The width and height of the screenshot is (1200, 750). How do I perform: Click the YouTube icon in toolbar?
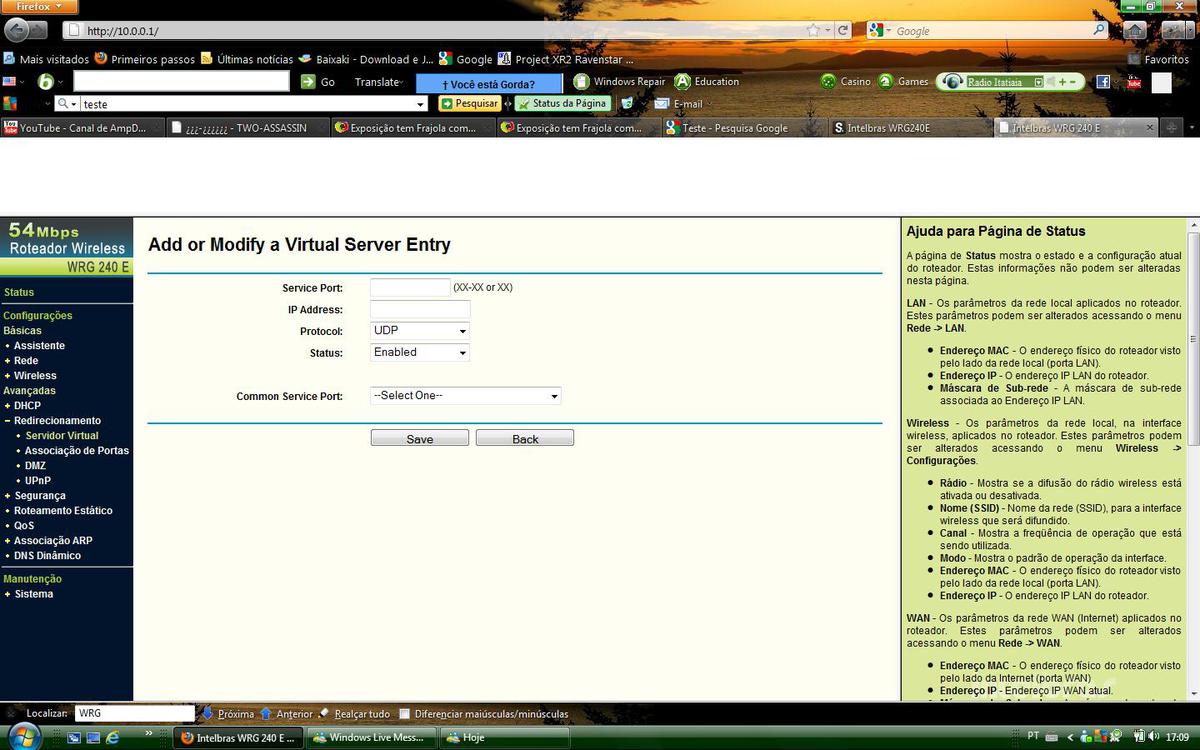[1133, 82]
